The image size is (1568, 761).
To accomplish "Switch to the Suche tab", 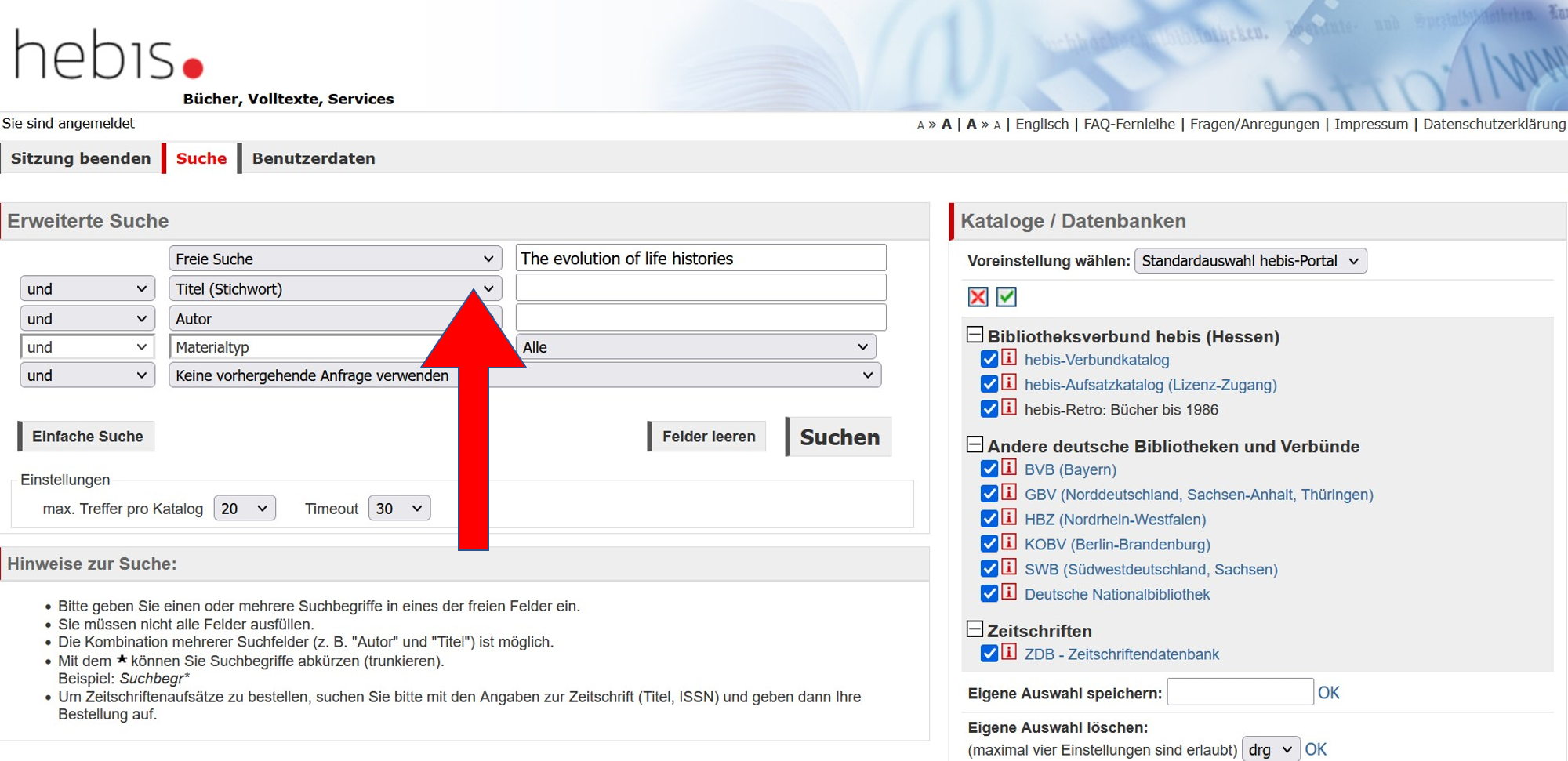I will (201, 158).
